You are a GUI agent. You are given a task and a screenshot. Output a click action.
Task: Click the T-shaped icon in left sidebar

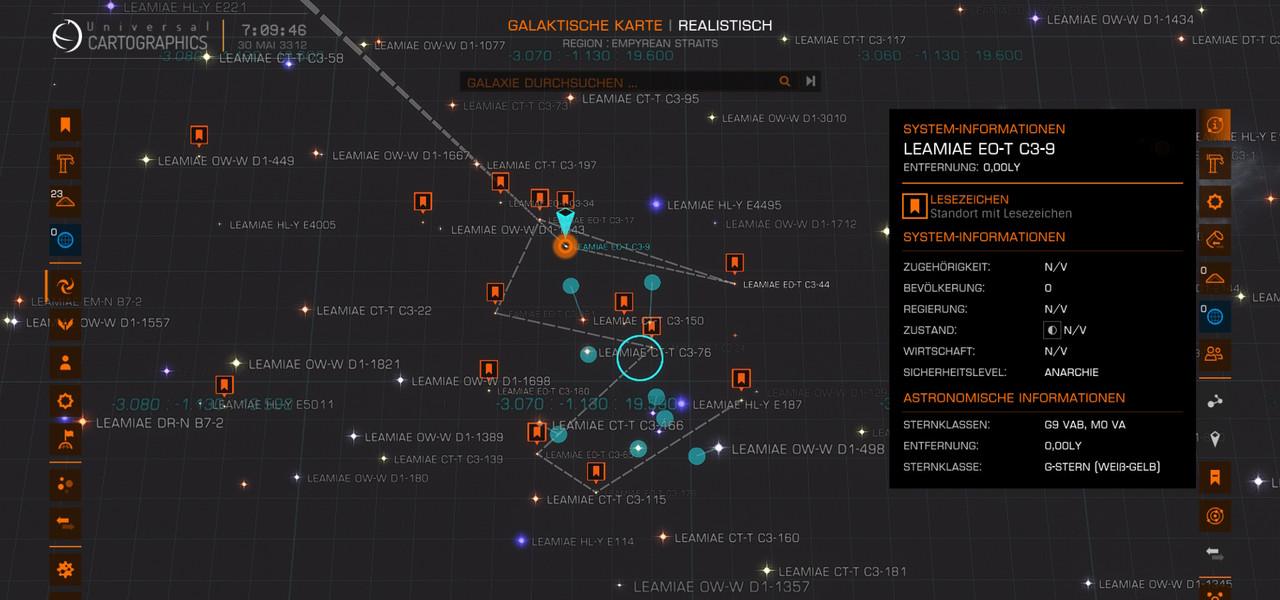point(65,163)
